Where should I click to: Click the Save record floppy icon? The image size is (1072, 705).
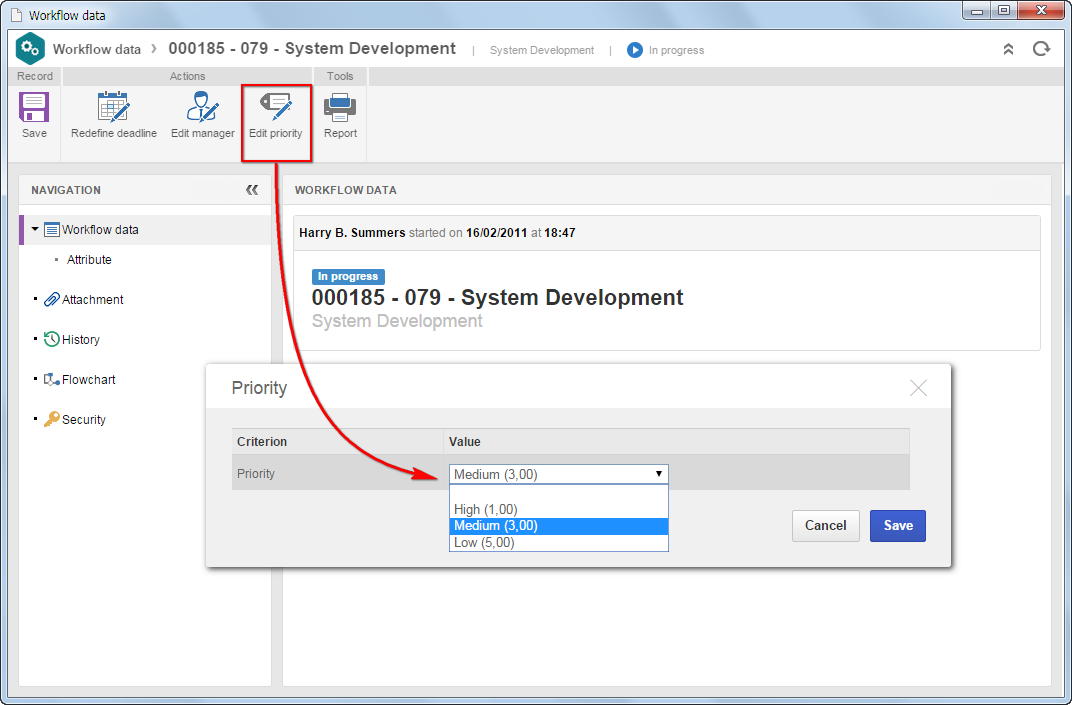34,109
